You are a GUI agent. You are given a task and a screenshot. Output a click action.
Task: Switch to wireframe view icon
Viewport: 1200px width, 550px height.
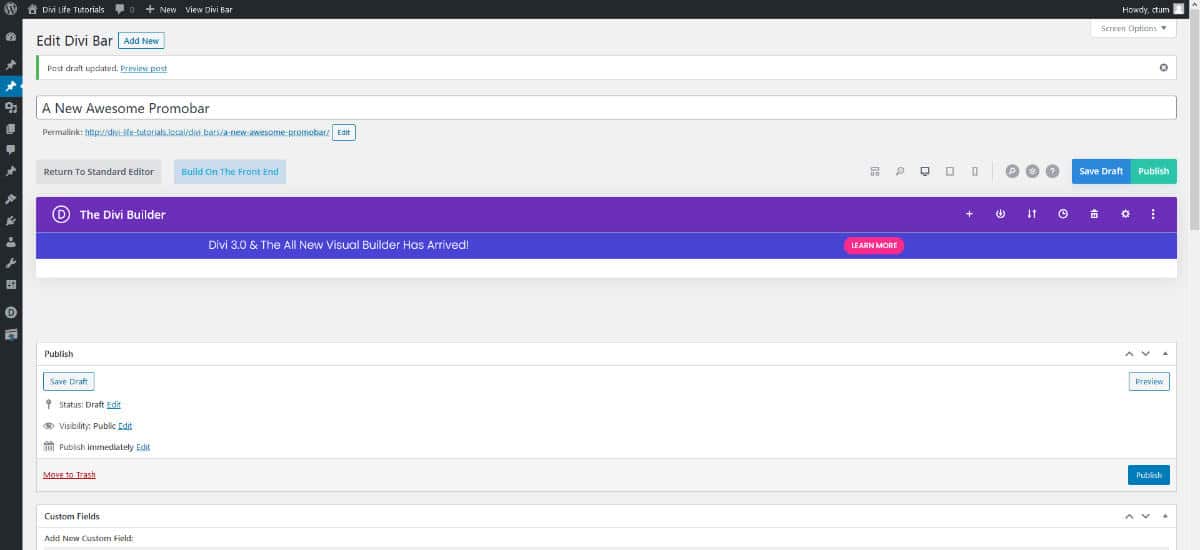point(875,172)
